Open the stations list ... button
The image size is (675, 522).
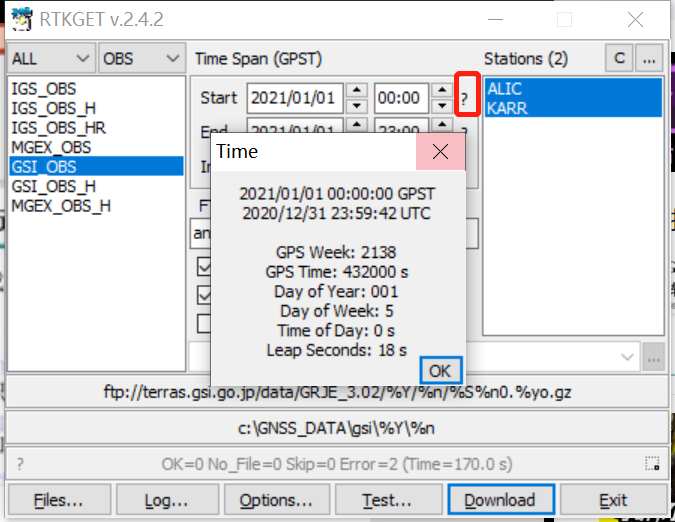[x=650, y=59]
